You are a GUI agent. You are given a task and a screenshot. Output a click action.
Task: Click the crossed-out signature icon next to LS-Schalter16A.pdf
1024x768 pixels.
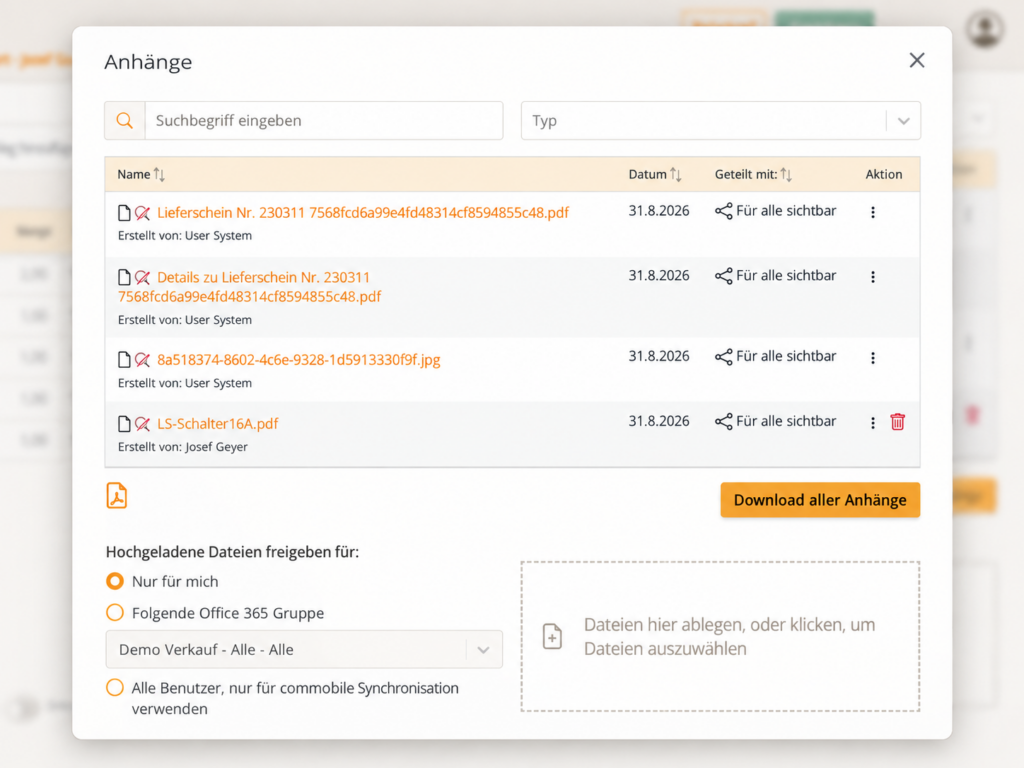(142, 424)
